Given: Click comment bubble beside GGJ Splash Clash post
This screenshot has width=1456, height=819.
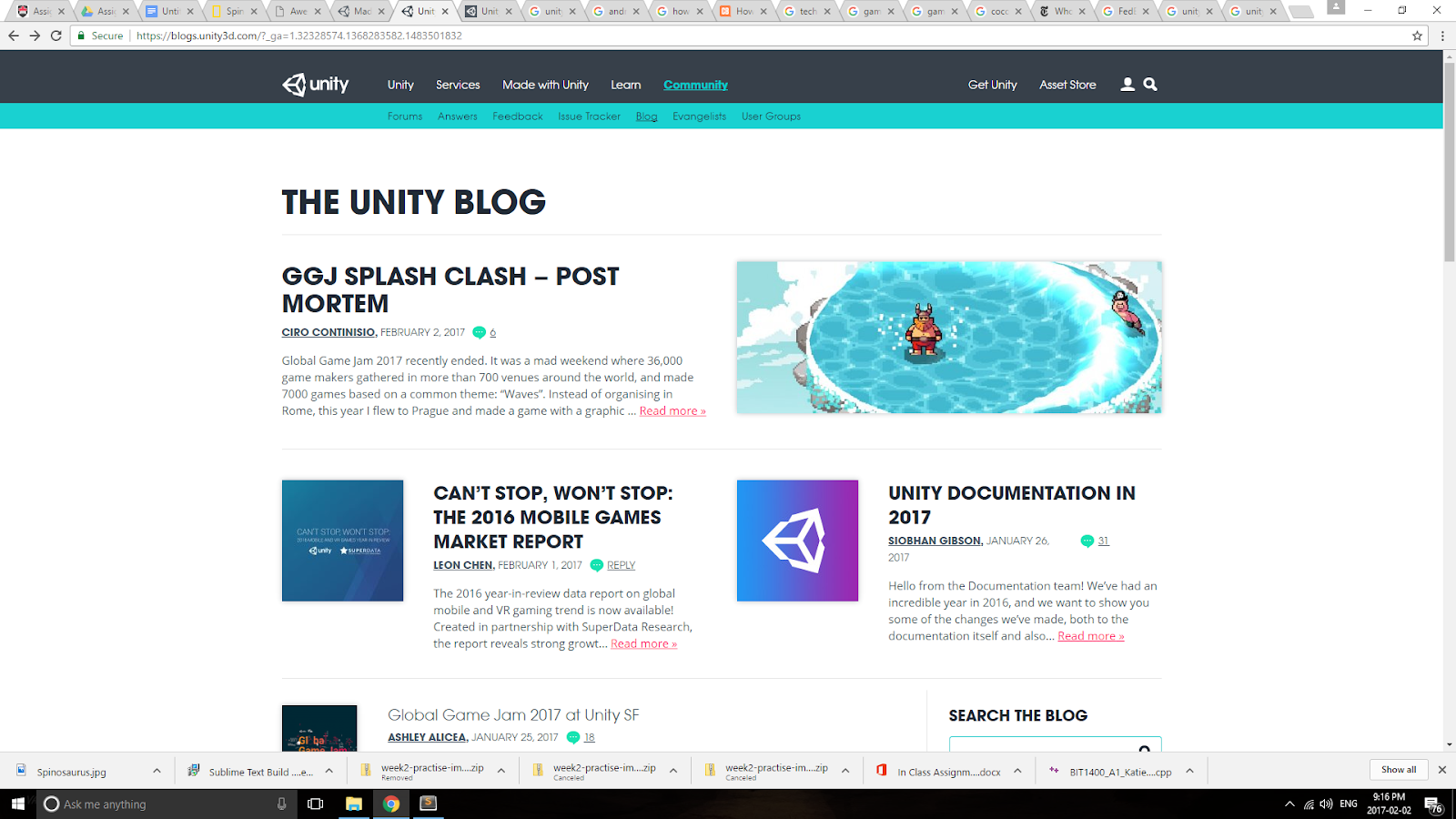Looking at the screenshot, I should pos(479,332).
